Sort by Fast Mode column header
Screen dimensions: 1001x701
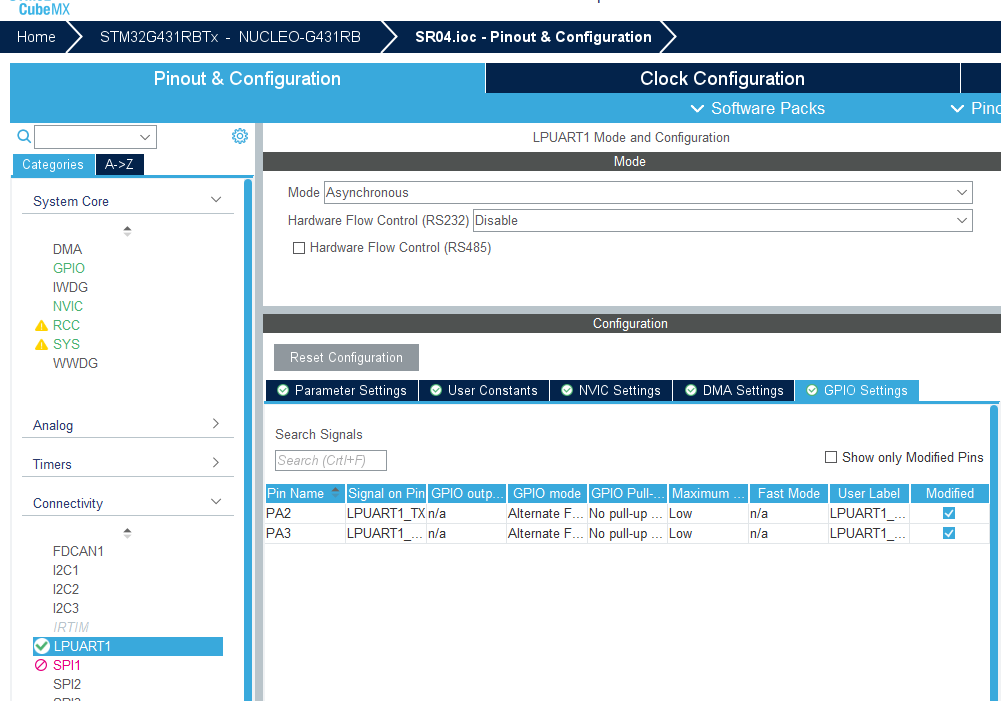pos(788,494)
